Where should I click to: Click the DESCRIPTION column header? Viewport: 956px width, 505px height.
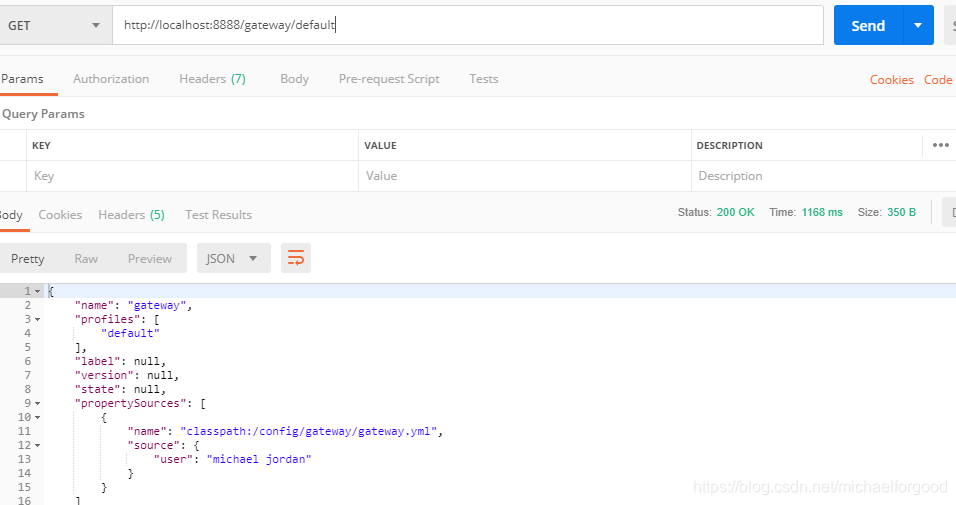[x=729, y=145]
